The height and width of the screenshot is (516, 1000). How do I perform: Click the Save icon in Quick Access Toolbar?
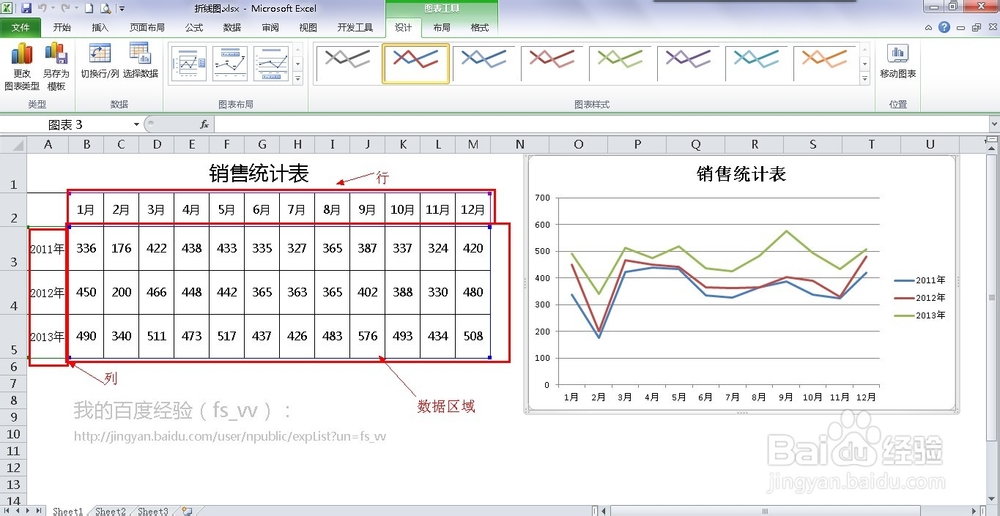click(x=26, y=8)
